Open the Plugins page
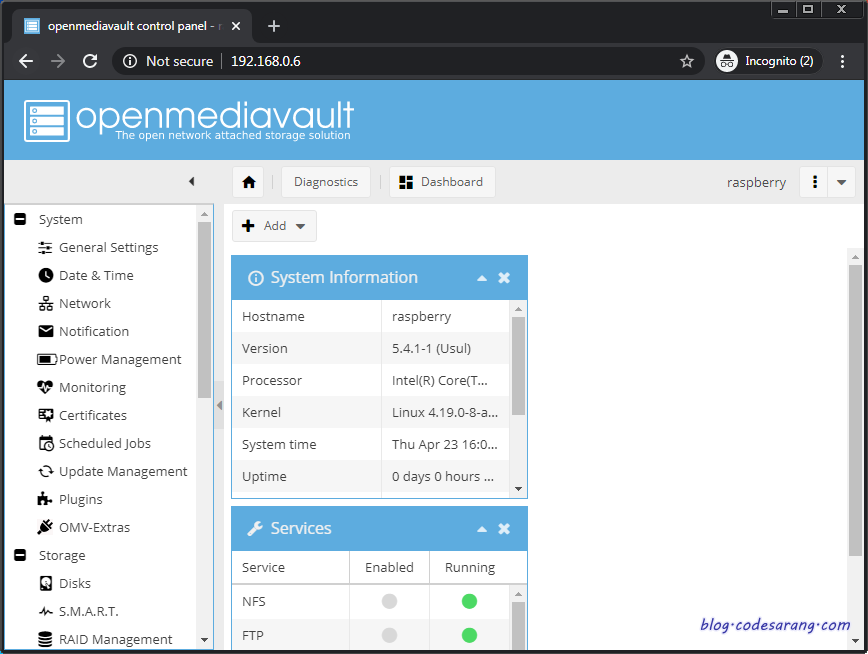Image resolution: width=868 pixels, height=654 pixels. point(70,499)
